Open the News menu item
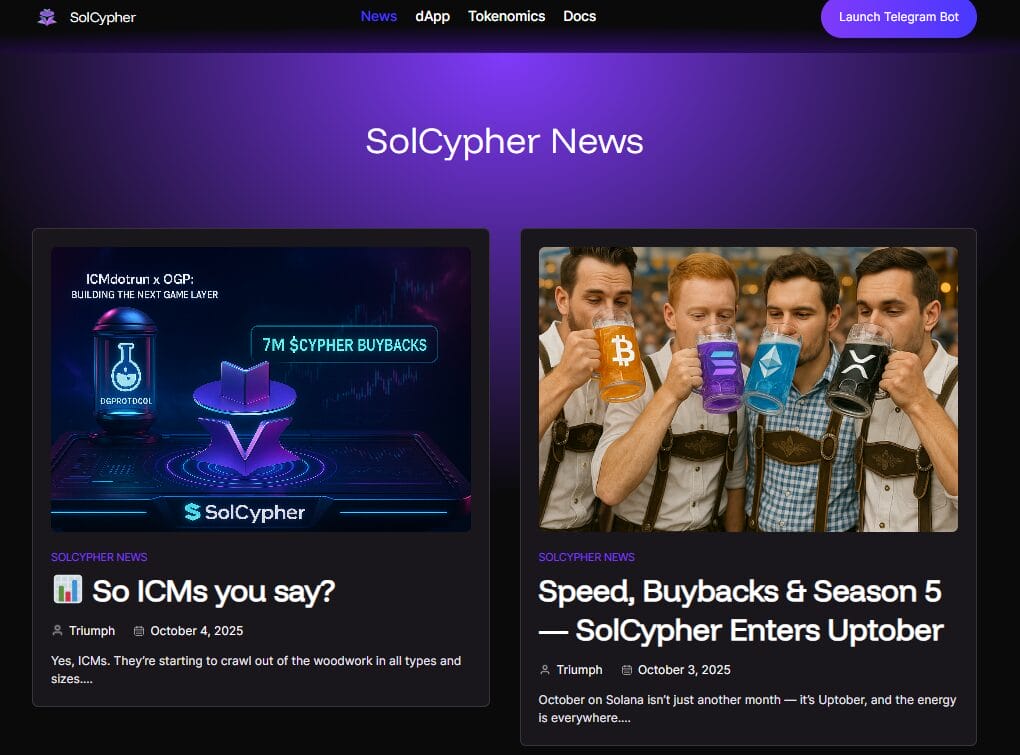Image resolution: width=1020 pixels, height=755 pixels. point(379,16)
